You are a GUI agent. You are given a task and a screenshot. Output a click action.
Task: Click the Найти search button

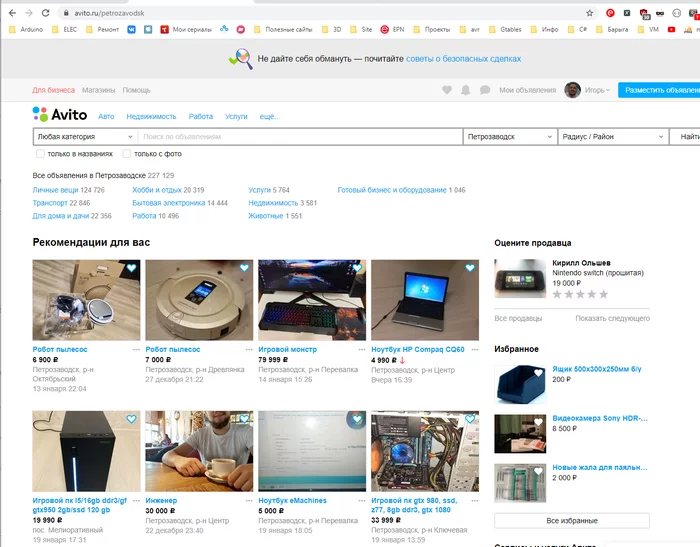click(685, 137)
